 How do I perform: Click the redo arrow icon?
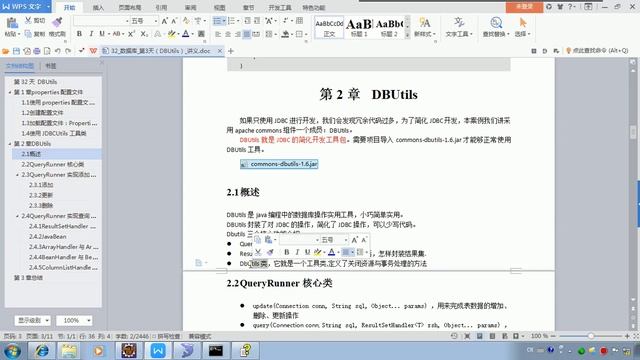tap(68, 51)
